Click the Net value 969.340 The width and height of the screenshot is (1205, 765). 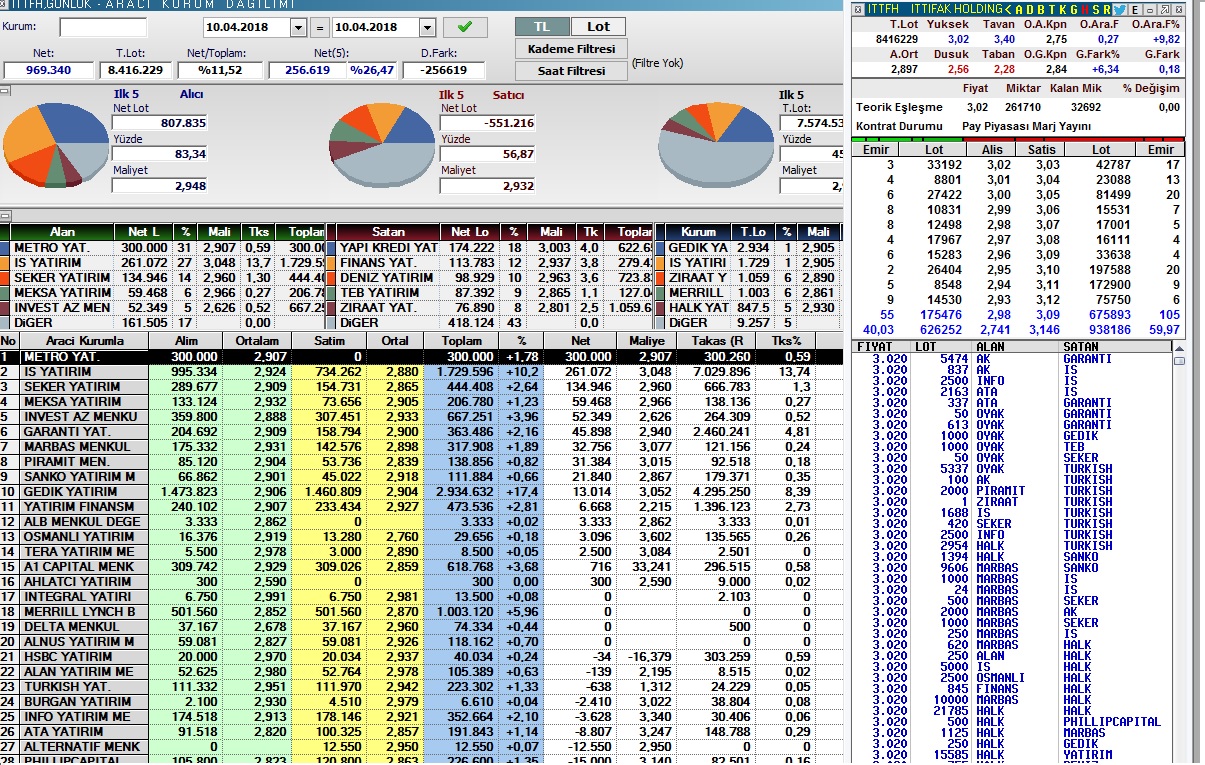48,70
